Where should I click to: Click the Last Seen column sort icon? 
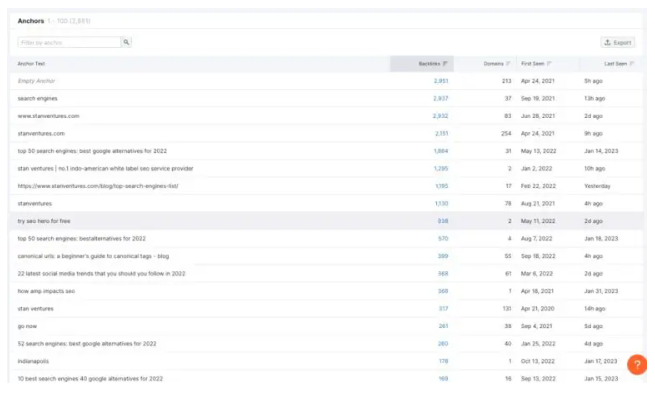(x=632, y=64)
